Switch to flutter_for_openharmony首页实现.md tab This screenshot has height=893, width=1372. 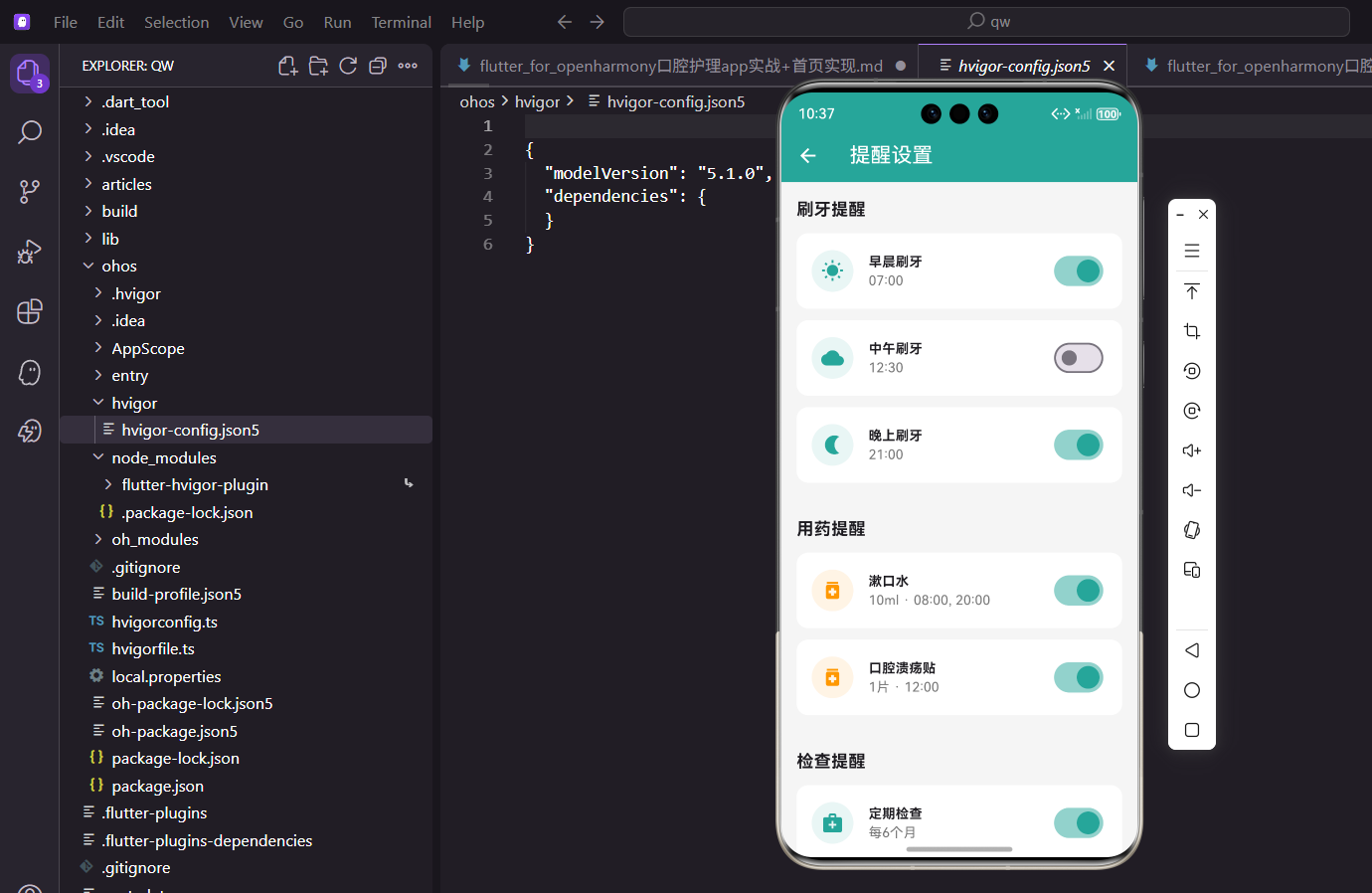tap(680, 66)
